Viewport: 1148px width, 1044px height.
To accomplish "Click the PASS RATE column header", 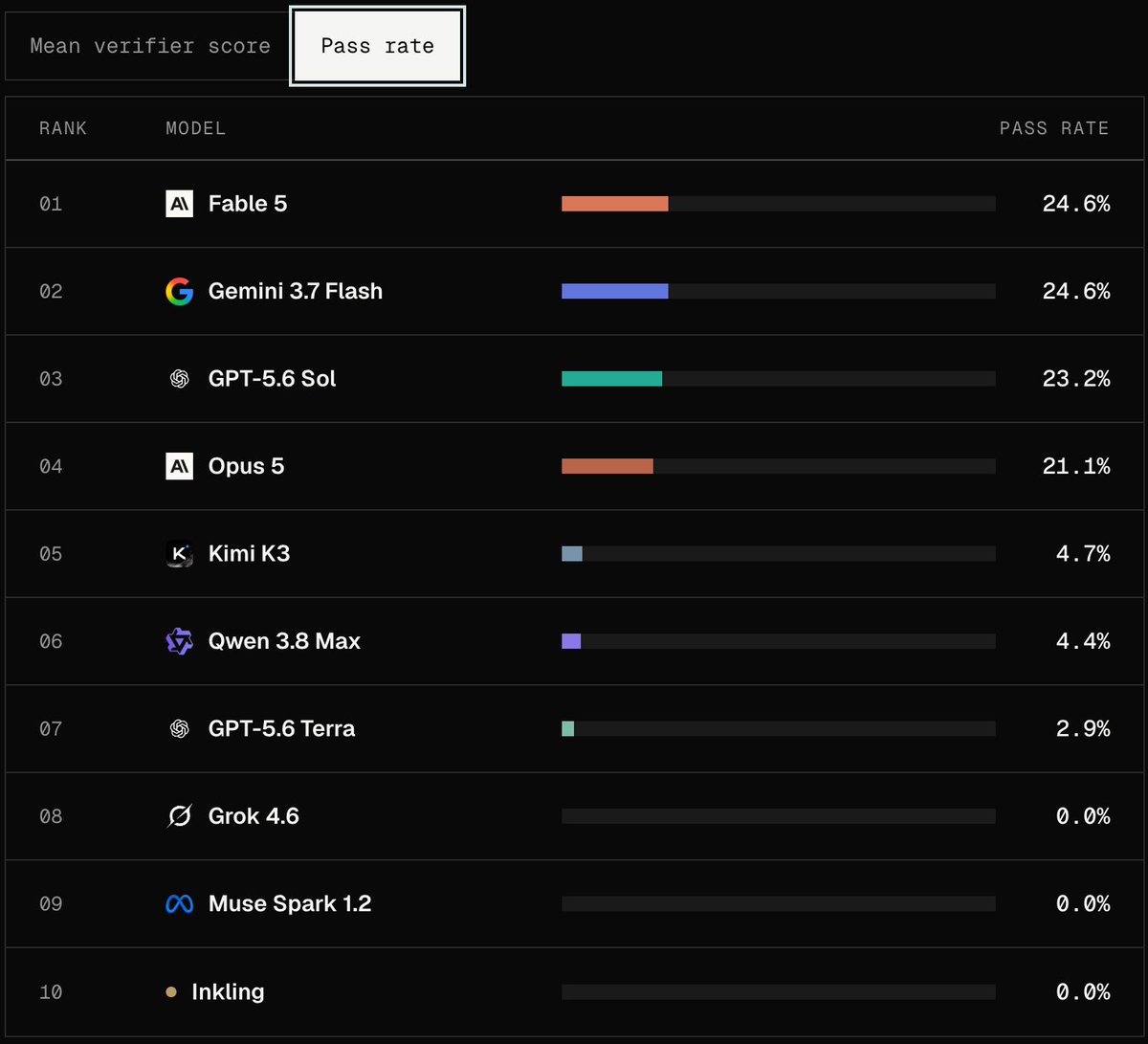I will (1054, 128).
